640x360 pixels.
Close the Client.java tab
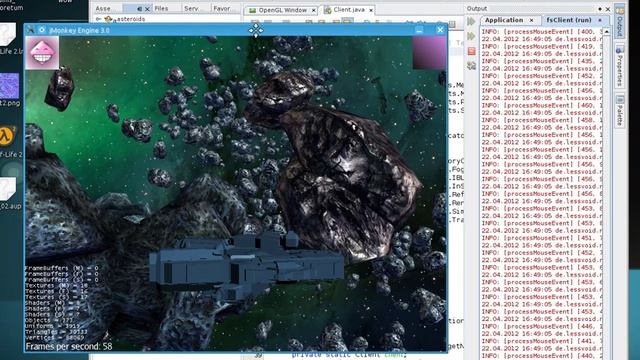(371, 10)
